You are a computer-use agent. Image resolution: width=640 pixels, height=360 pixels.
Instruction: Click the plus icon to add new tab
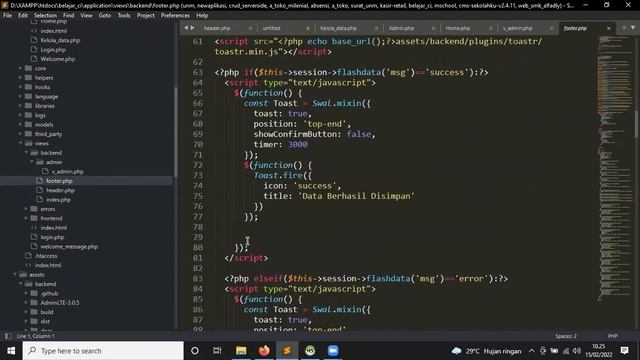tap(624, 28)
